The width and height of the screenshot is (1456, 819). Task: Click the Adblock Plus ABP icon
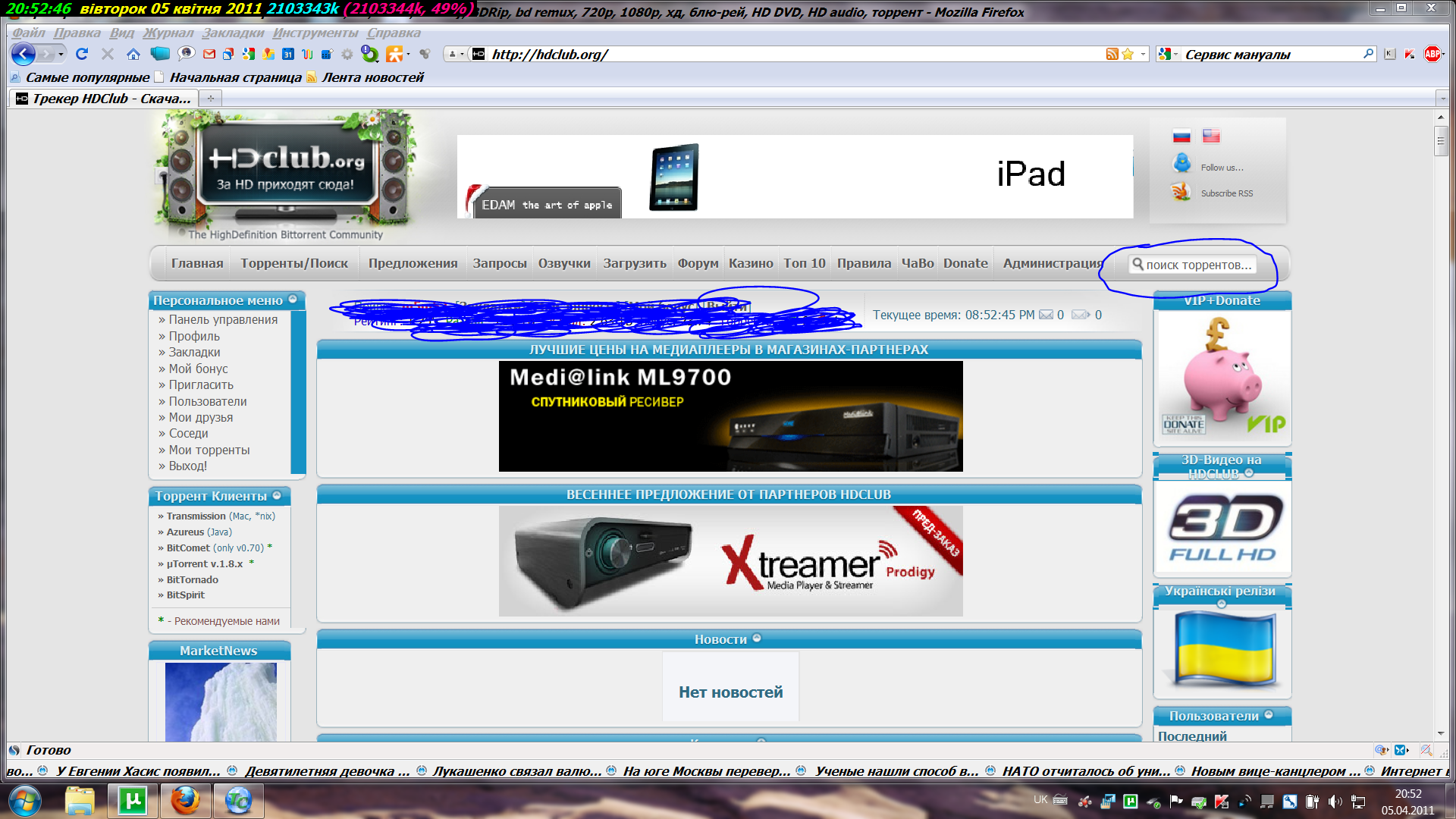click(x=1432, y=54)
